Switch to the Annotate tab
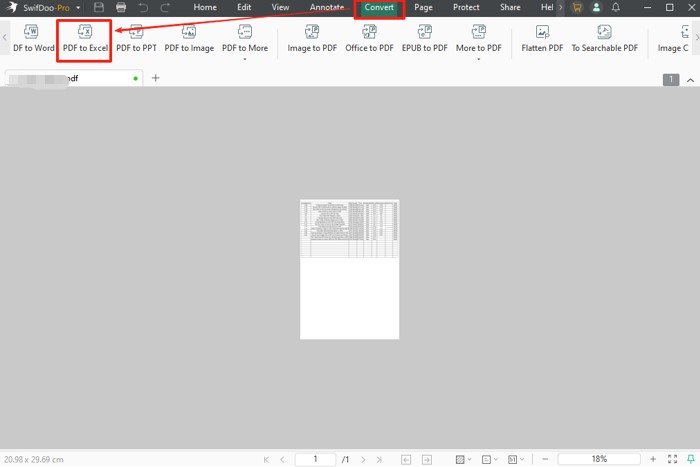700x467 pixels. click(x=327, y=7)
